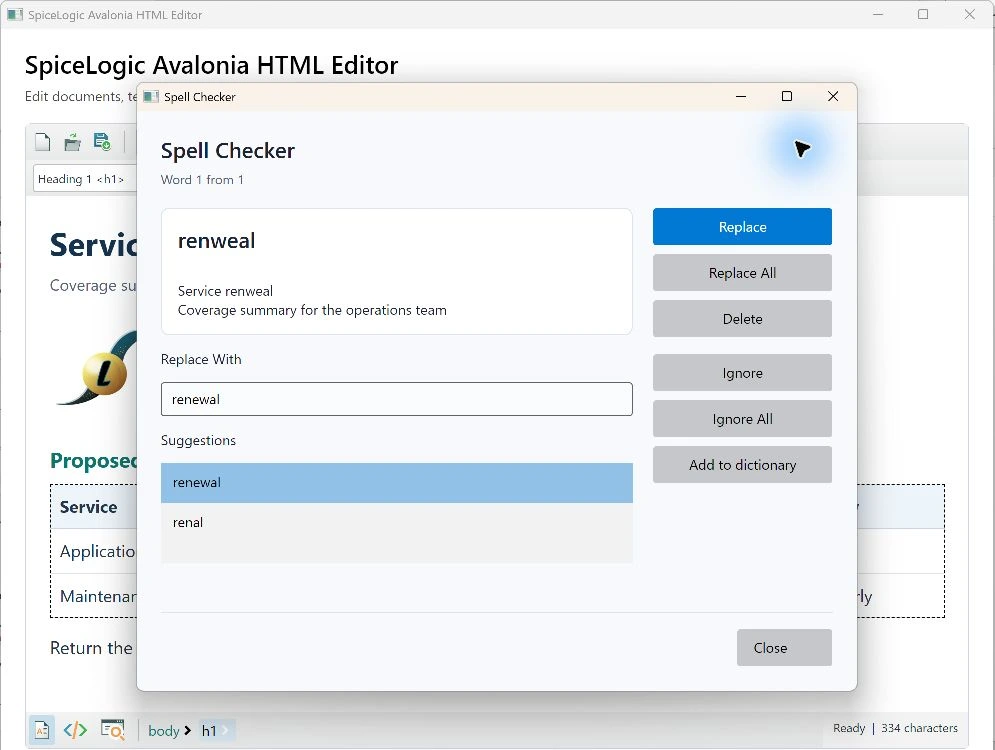Click the Save document floppy disk icon
This screenshot has height=750, width=995.
click(x=102, y=141)
